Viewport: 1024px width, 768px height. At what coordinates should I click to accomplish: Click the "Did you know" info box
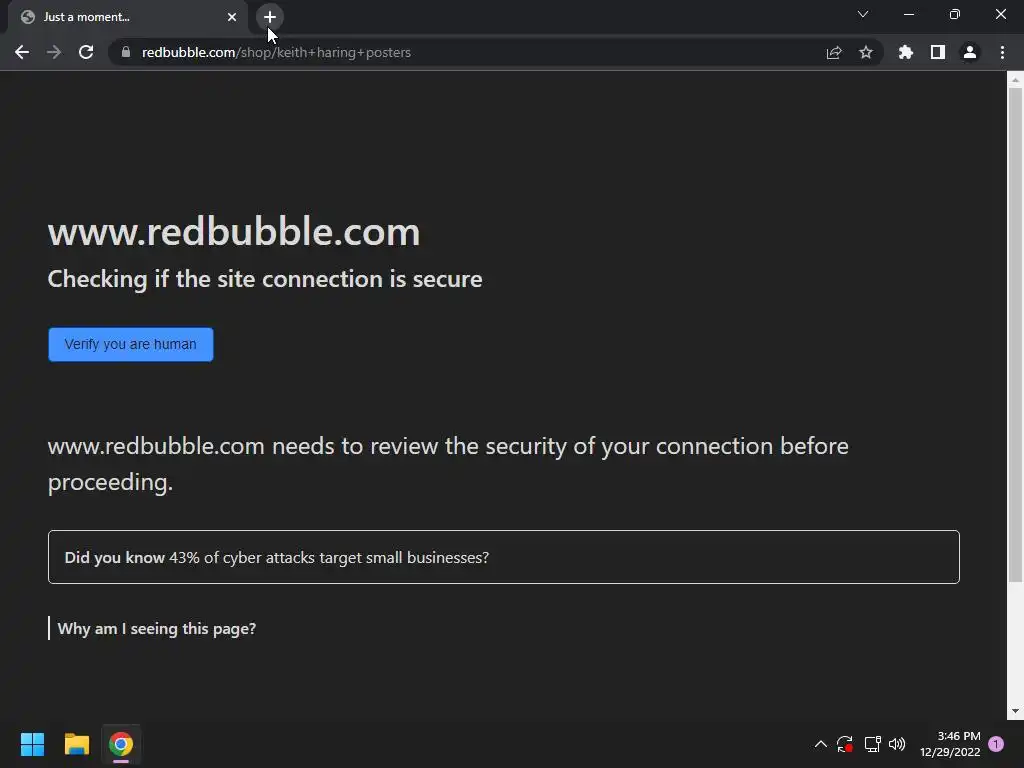click(504, 557)
